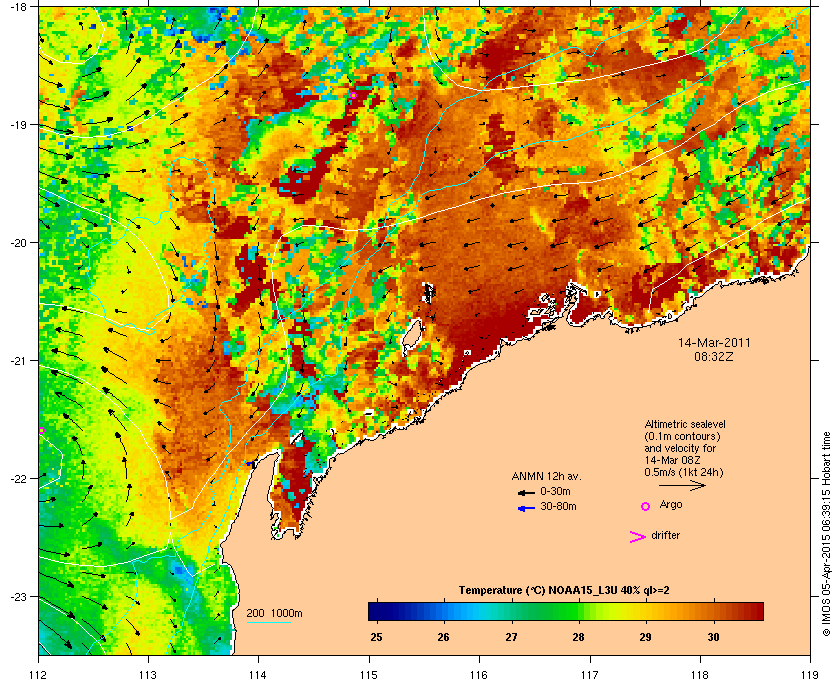
Task: Click the 'ANMN 12h av.' legend heading
Action: coord(546,476)
